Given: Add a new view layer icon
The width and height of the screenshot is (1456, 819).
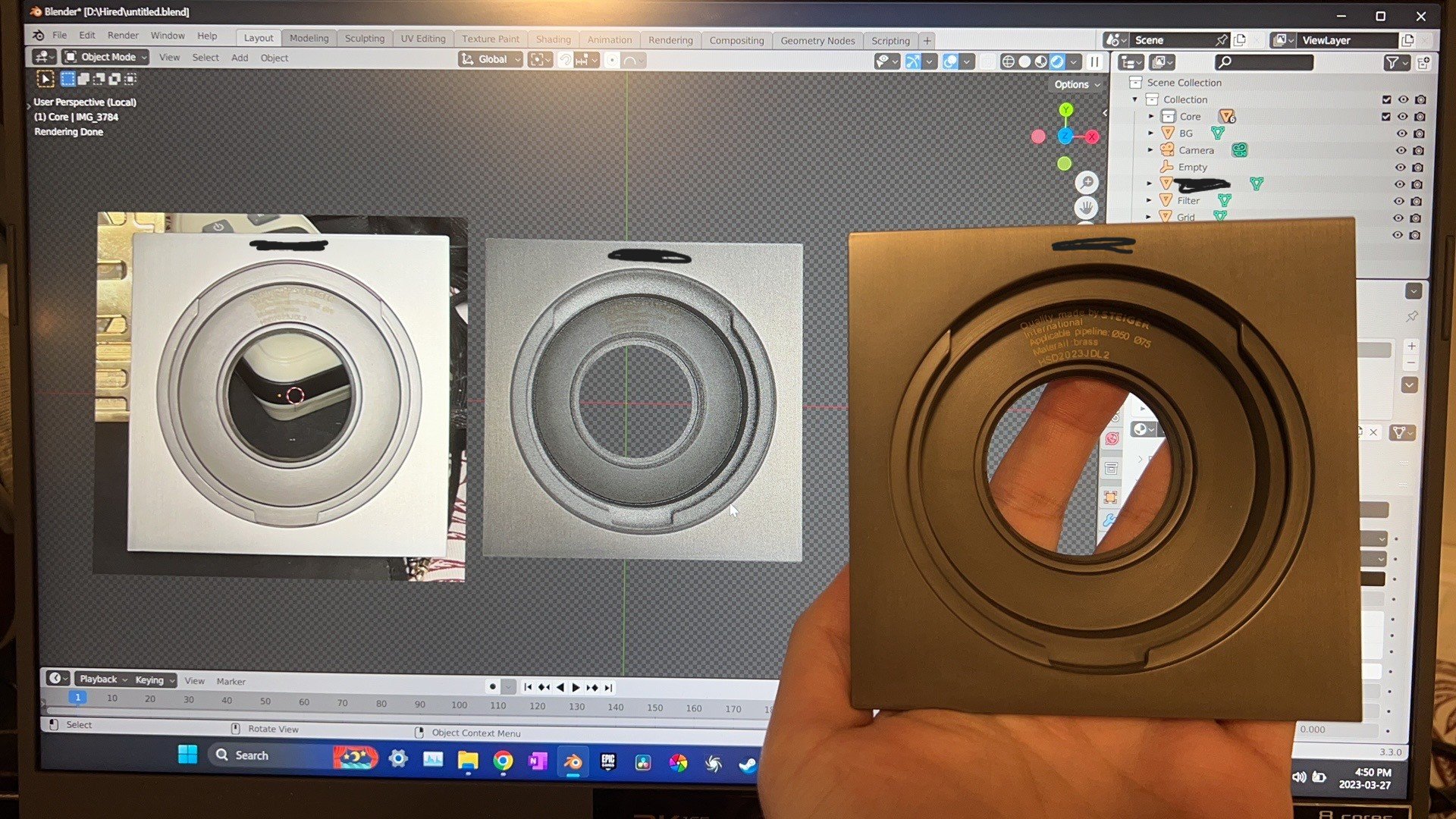Looking at the screenshot, I should [x=1408, y=40].
